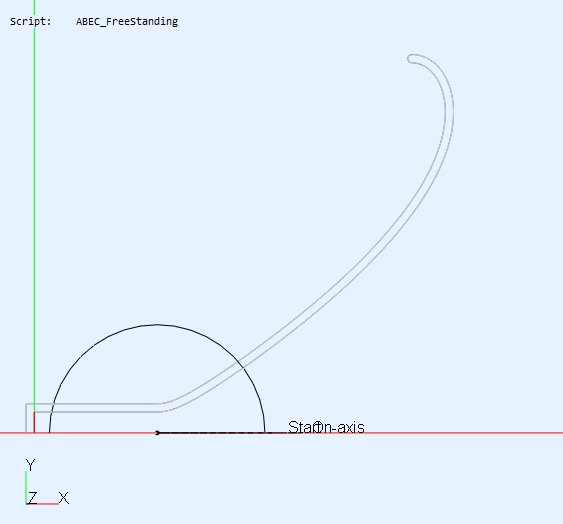
Task: Click the ABEC_FreeStanding script name
Action: pyautogui.click(x=127, y=22)
